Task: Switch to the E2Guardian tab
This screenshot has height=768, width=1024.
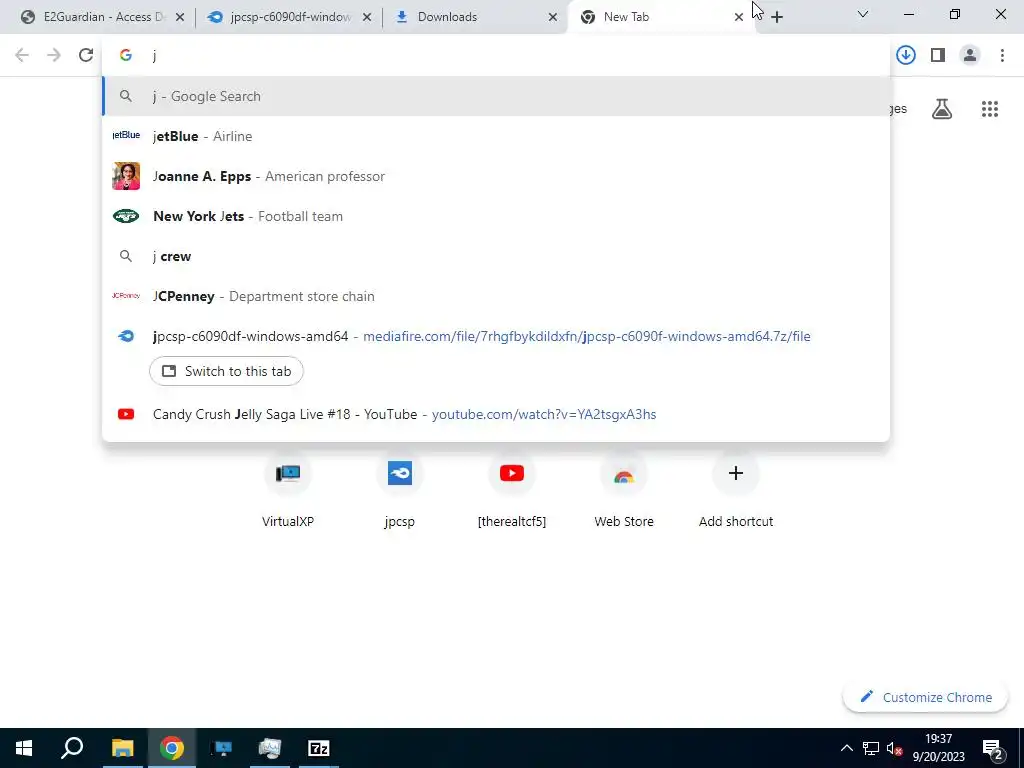Action: pyautogui.click(x=103, y=17)
